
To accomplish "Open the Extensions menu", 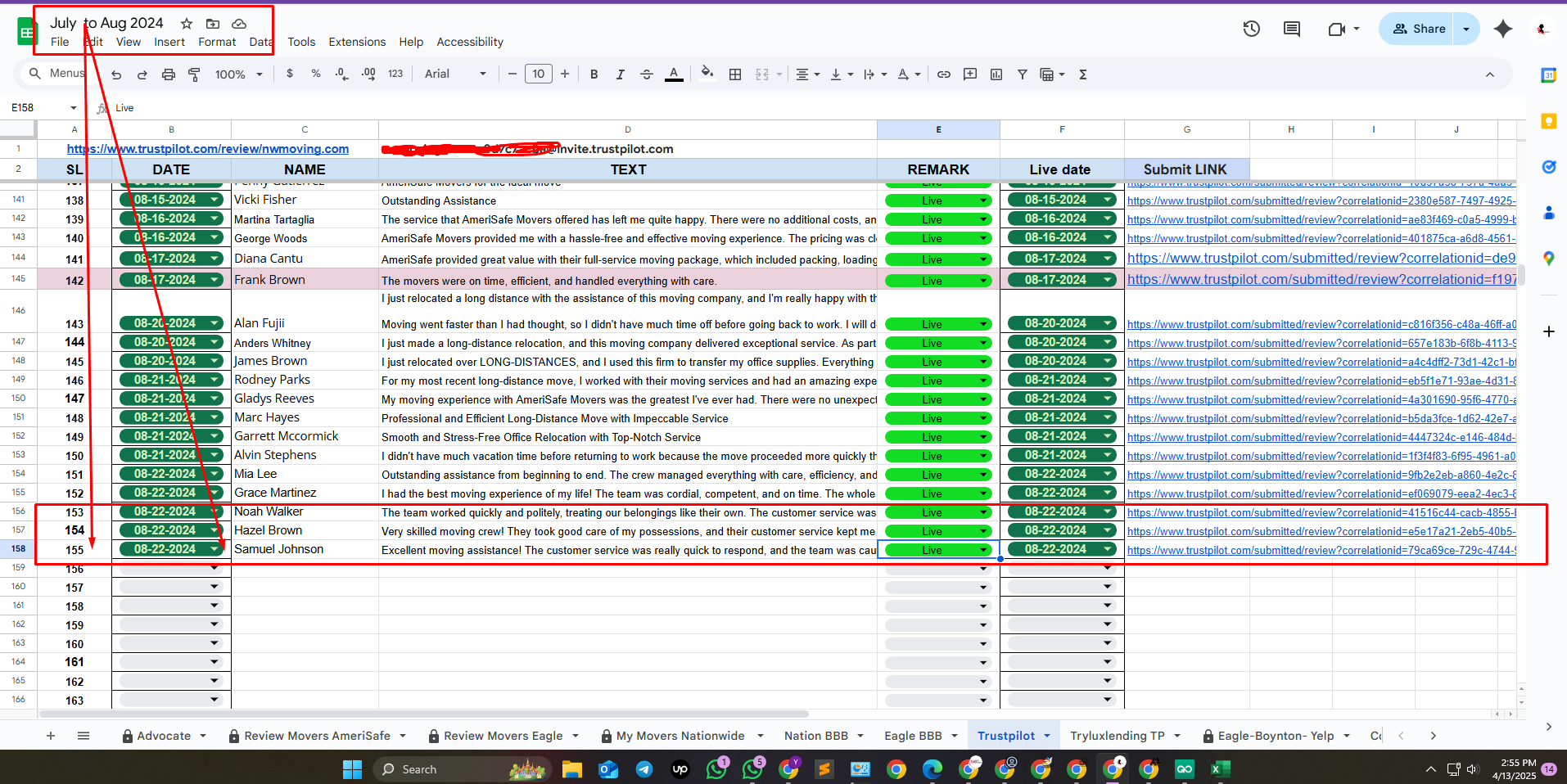I will (x=357, y=42).
